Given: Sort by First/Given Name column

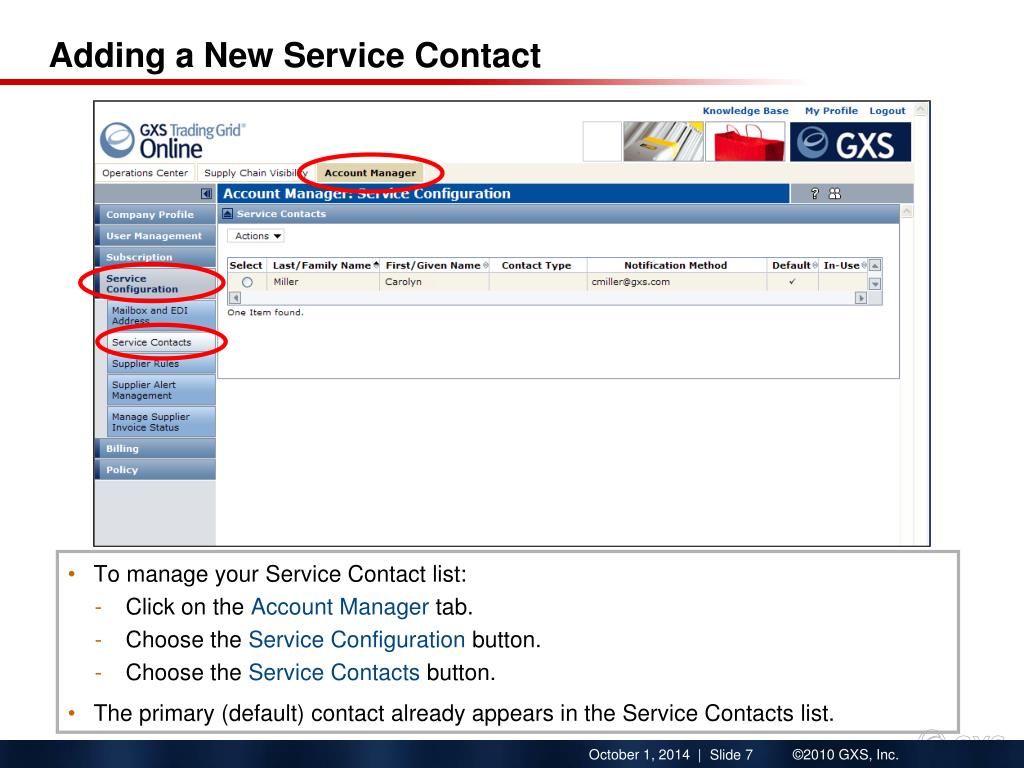Looking at the screenshot, I should click(x=436, y=265).
